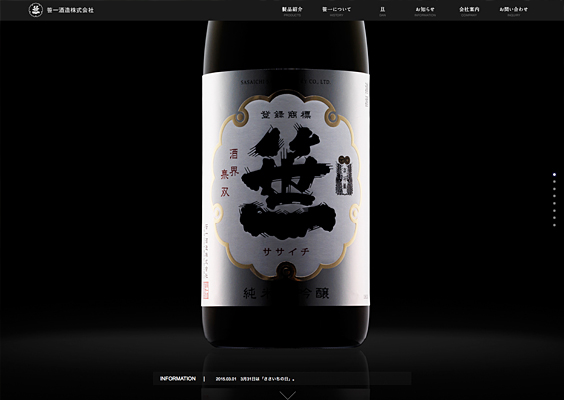564x400 pixels.
Task: Jump to the last page indicator dot
Action: pyautogui.click(x=554, y=225)
